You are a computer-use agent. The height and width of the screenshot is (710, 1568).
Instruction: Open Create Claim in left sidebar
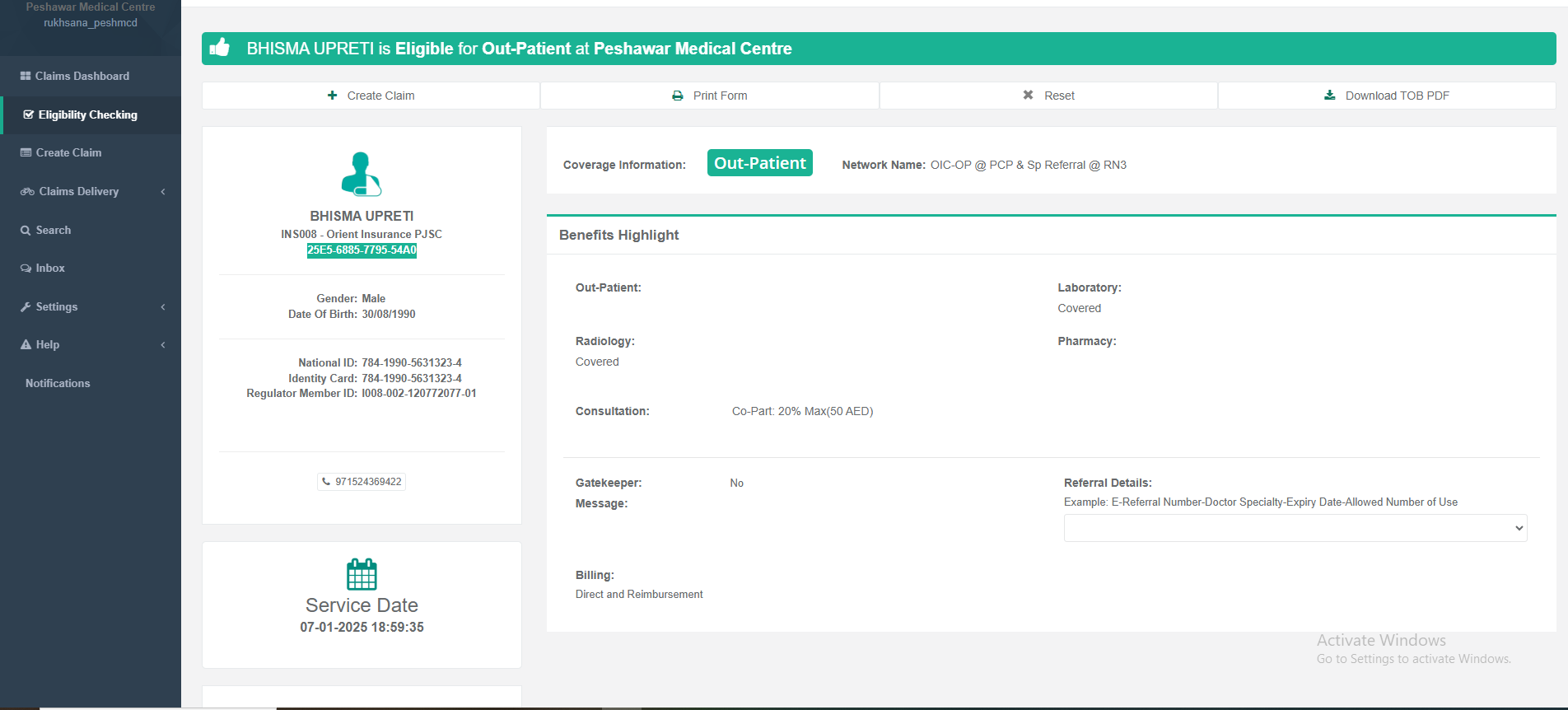pos(68,152)
